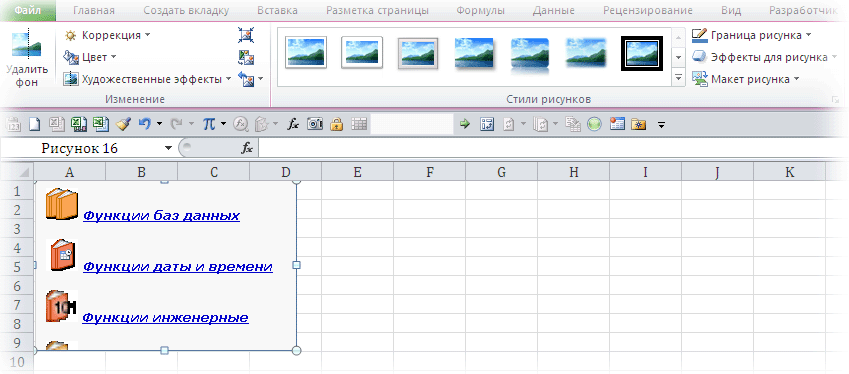Apply the fifth reflected rounded picture style
The width and height of the screenshot is (849, 374).
point(530,55)
